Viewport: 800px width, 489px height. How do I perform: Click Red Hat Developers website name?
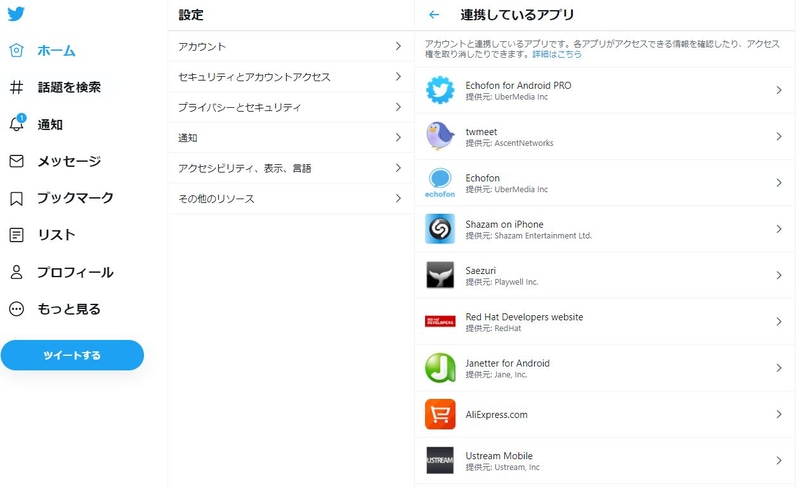524,317
